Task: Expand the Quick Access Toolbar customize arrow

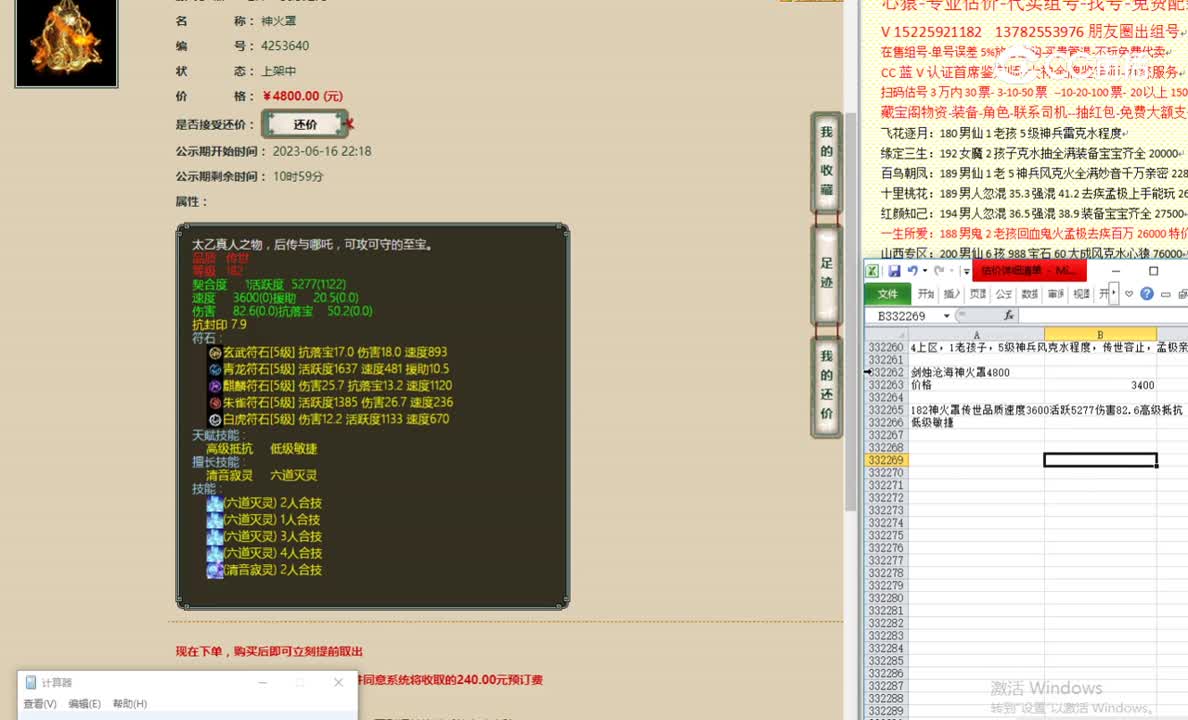Action: [966, 272]
